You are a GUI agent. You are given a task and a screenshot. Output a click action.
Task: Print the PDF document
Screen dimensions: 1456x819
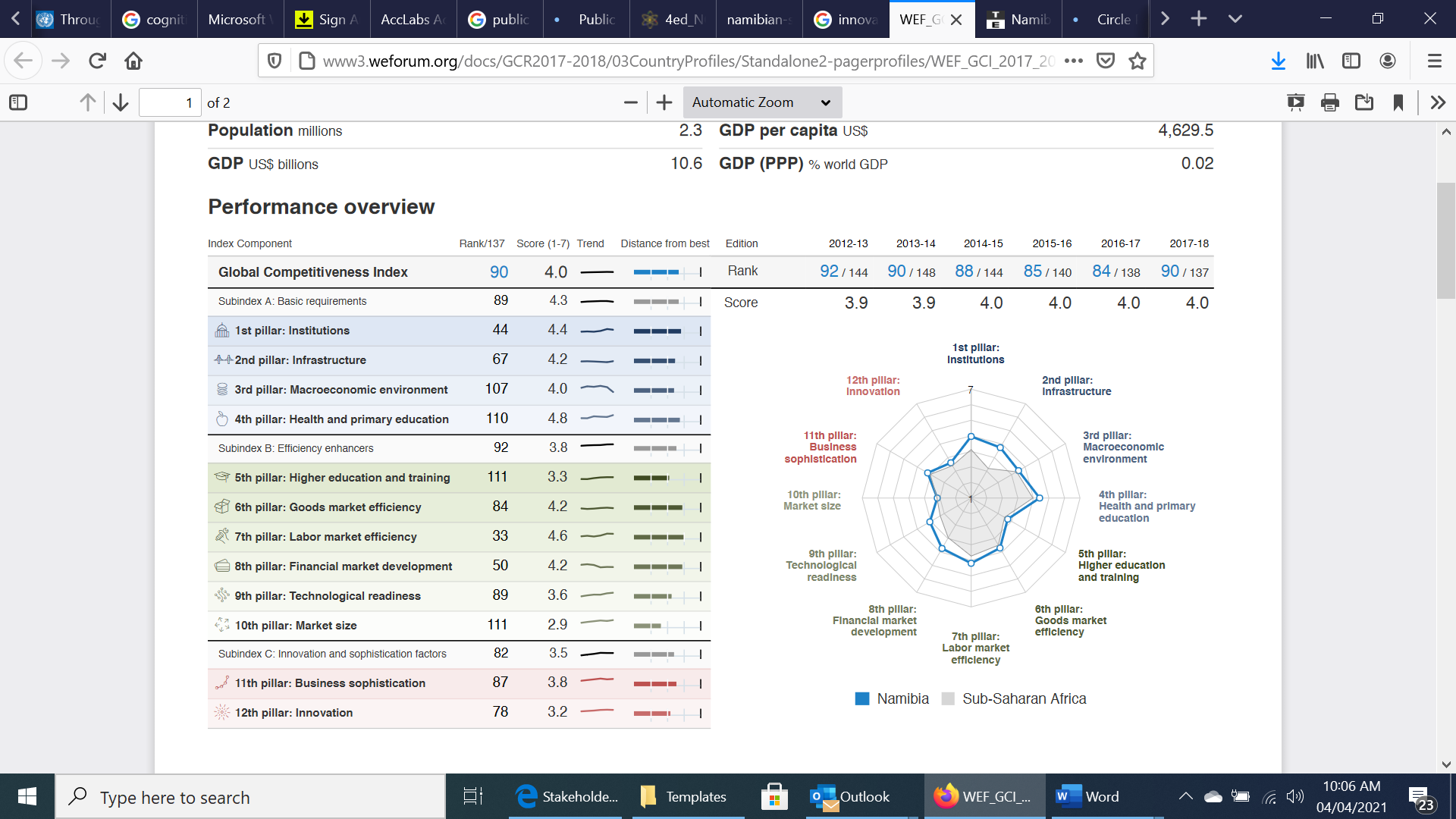coord(1329,102)
